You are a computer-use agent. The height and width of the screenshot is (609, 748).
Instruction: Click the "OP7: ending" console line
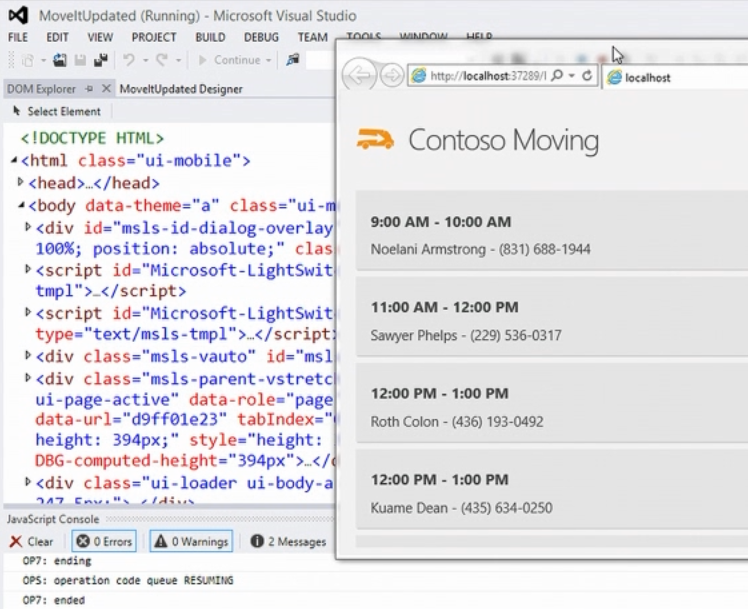click(57, 561)
